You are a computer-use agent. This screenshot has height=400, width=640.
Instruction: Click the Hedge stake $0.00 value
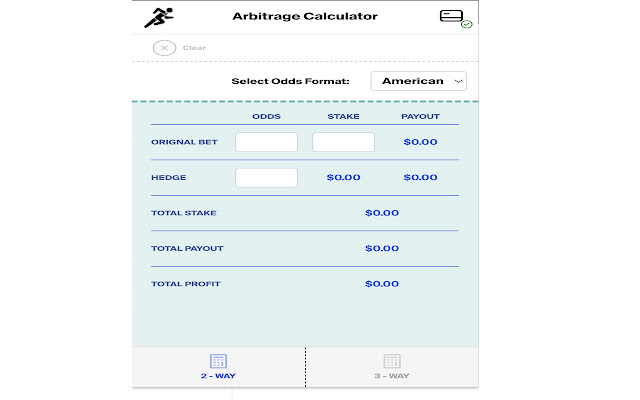pyautogui.click(x=343, y=178)
